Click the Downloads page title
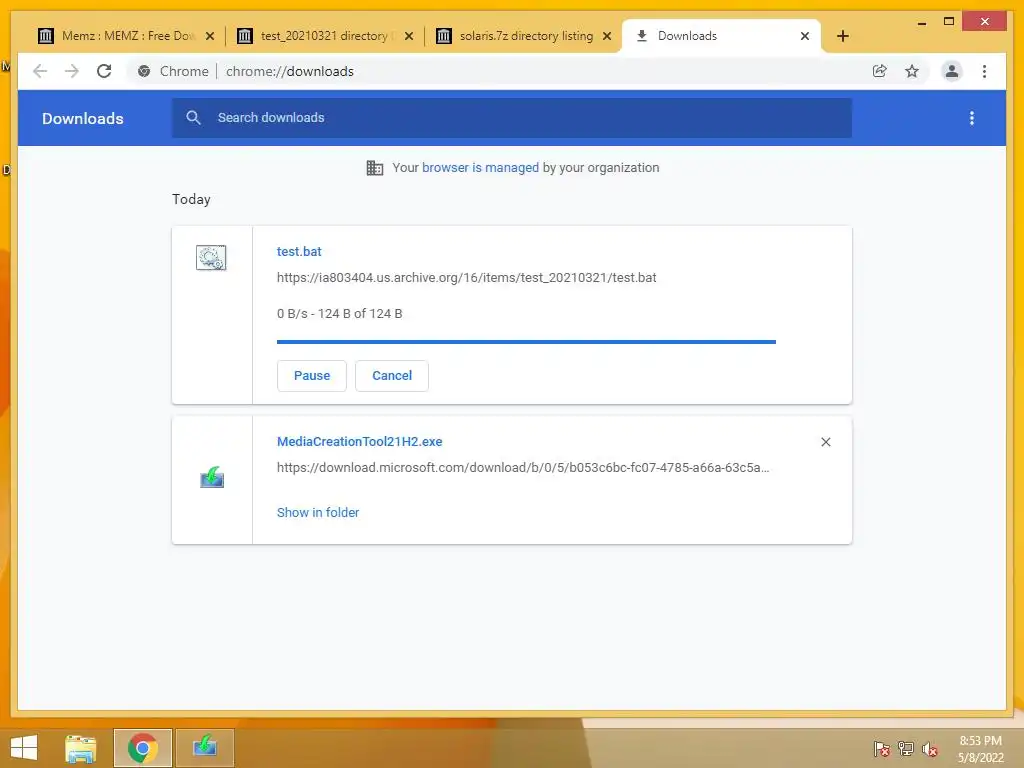1024x768 pixels. coord(83,118)
